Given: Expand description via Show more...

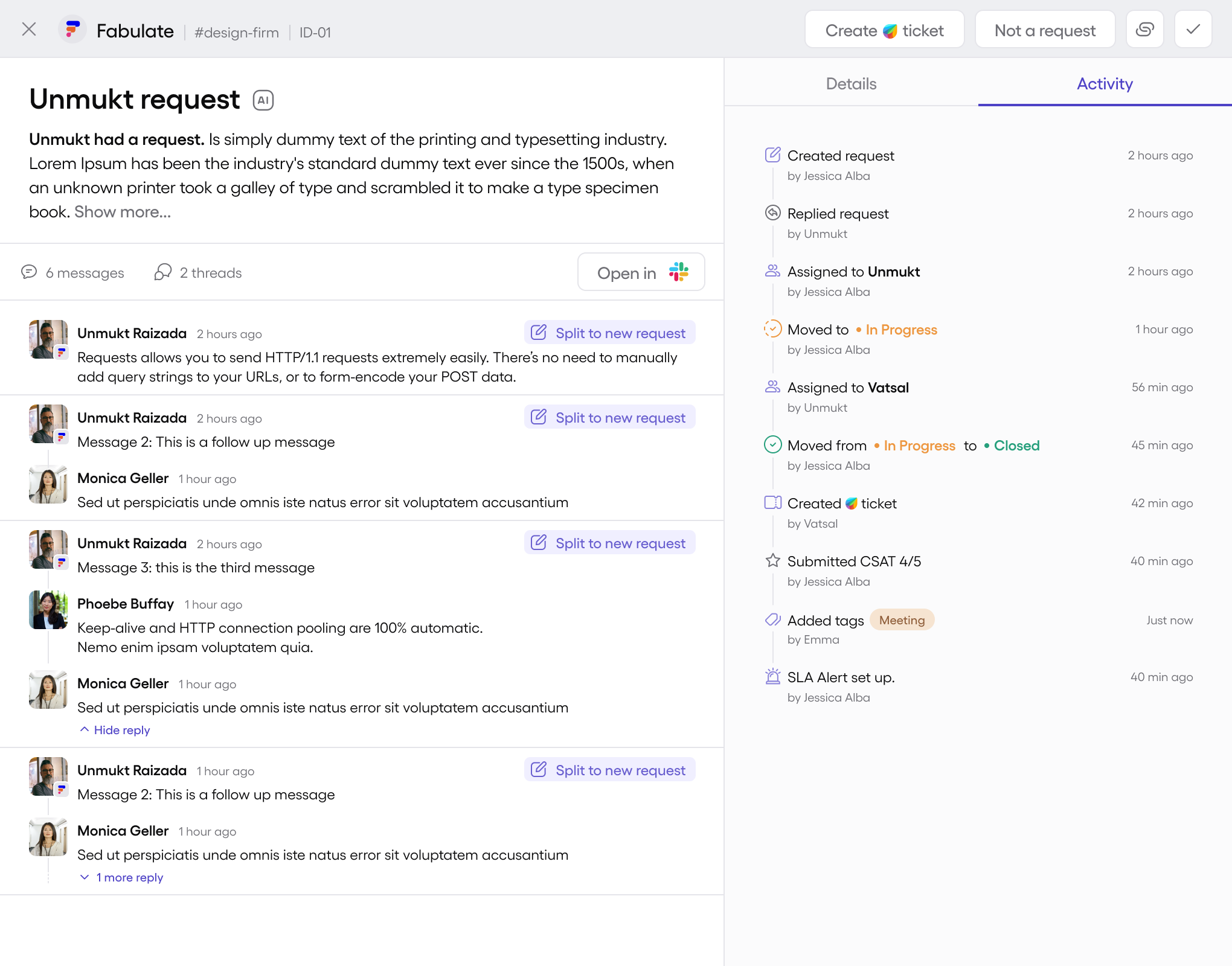Looking at the screenshot, I should tap(123, 212).
